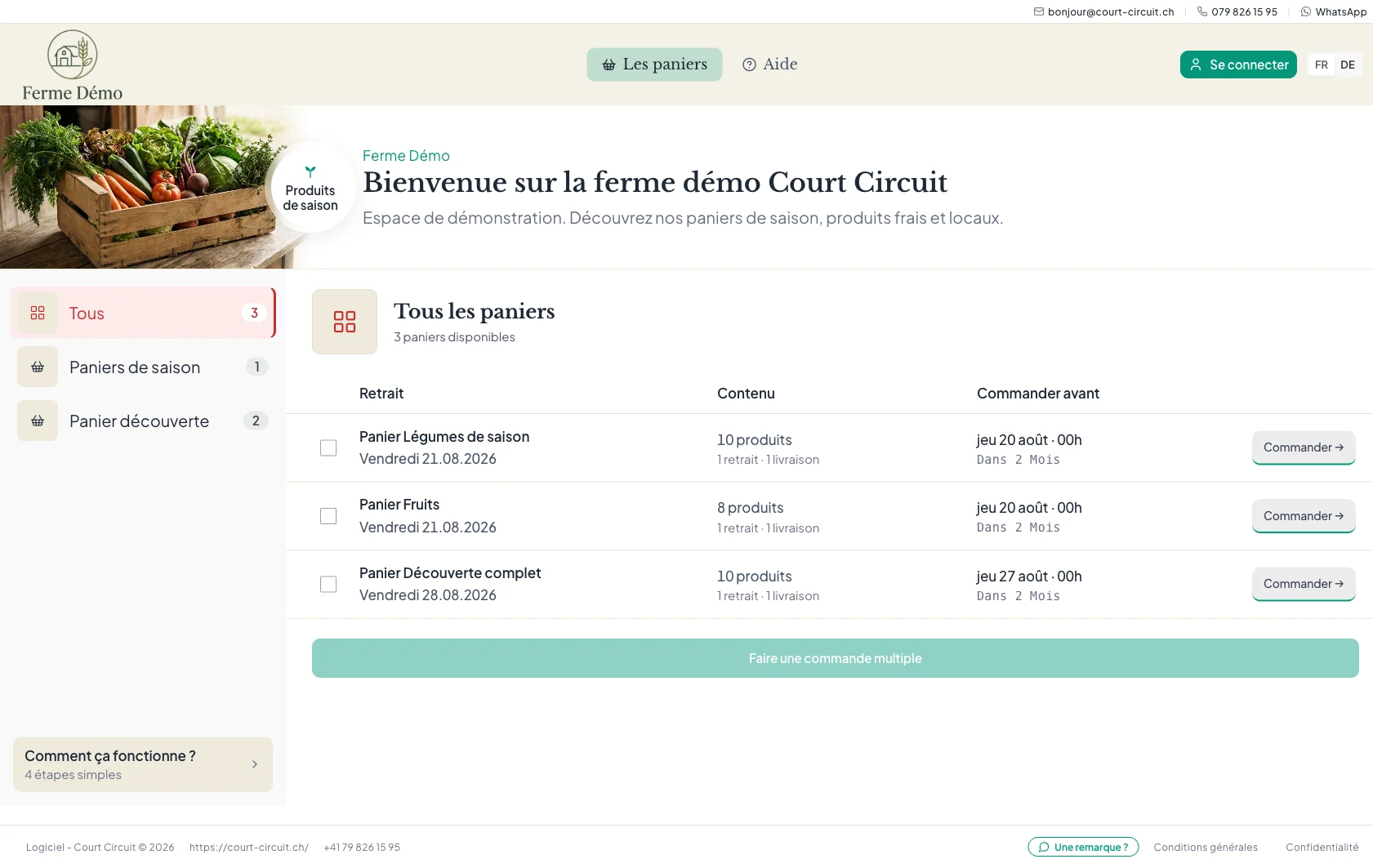1373x868 pixels.
Task: Click the Une remarque ? button
Action: pos(1083,848)
